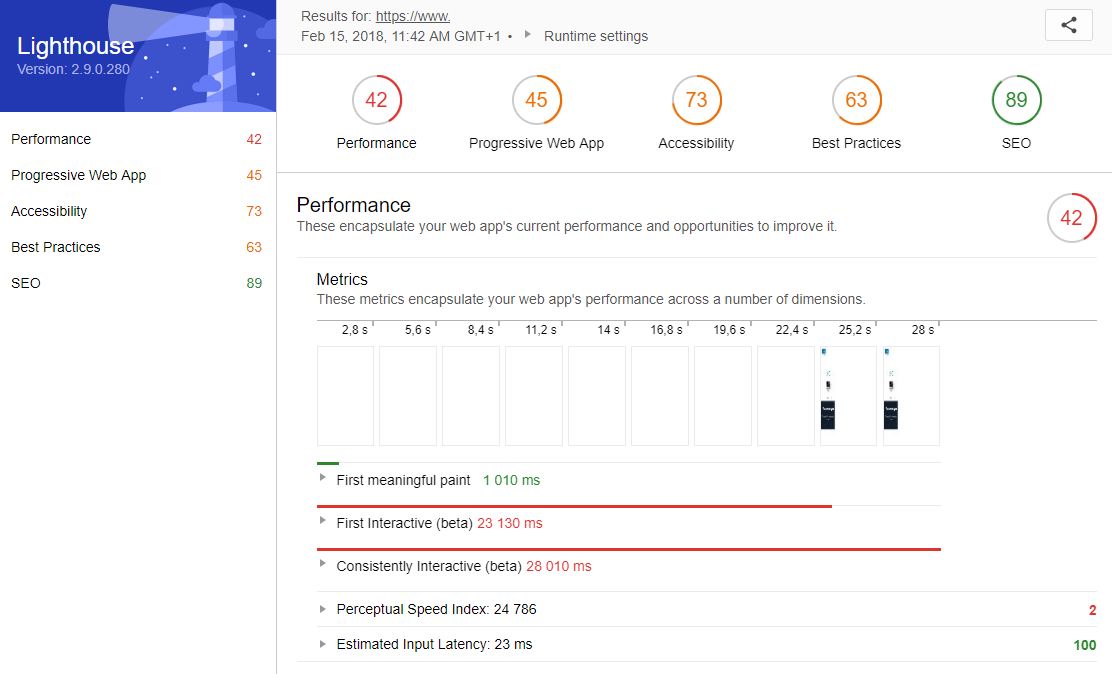Click the 25,2 s filmstrip thumbnail
The width and height of the screenshot is (1112, 674).
[848, 396]
